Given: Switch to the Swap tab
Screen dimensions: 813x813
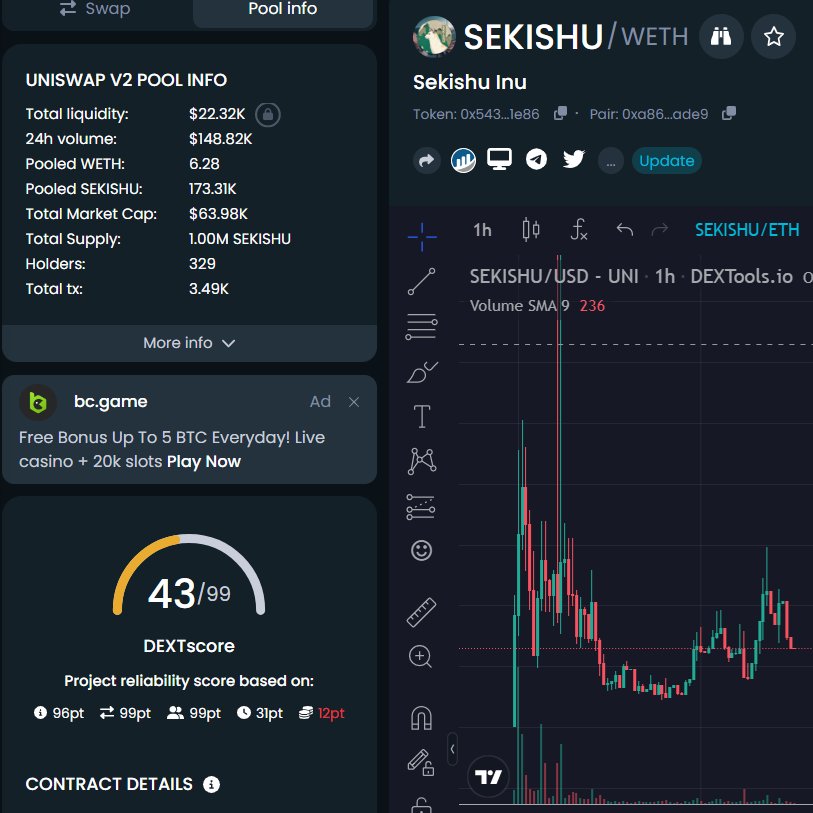Looking at the screenshot, I should pos(95,9).
